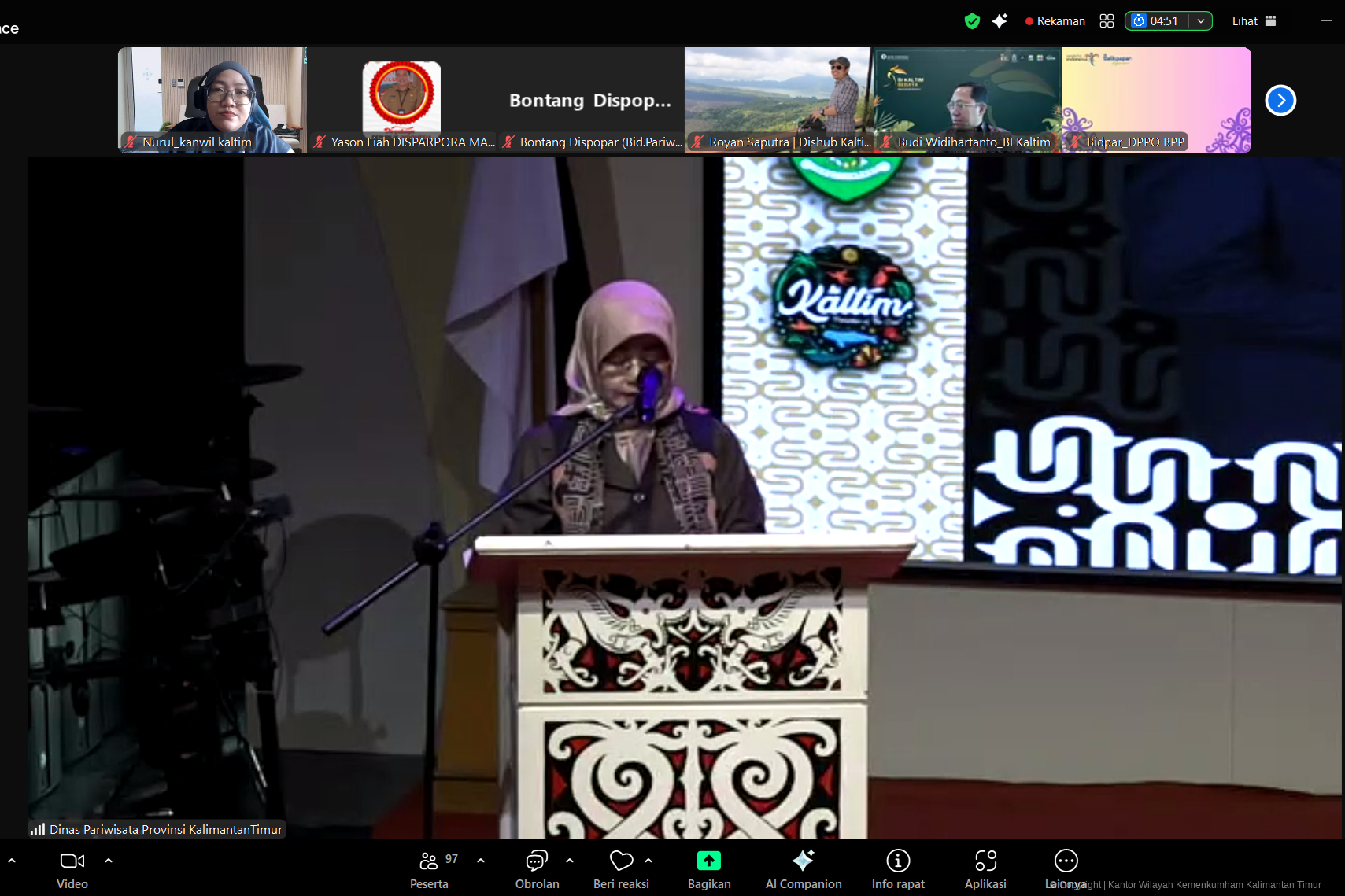Viewport: 1345px width, 896px height.
Task: Expand the Obrolan options arrow
Action: coord(570,861)
